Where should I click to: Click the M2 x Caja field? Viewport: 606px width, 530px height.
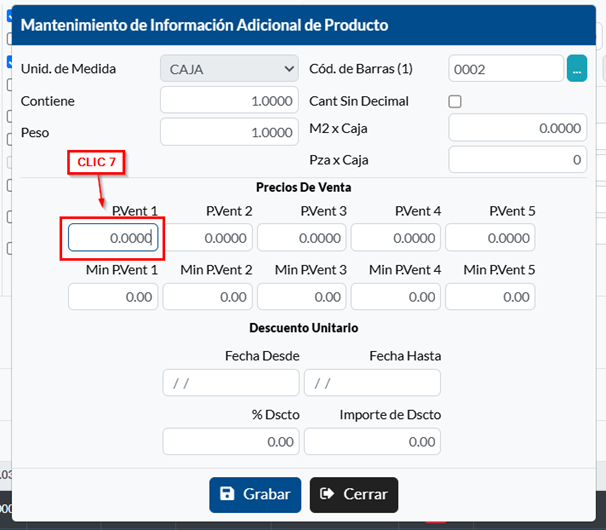(x=518, y=128)
